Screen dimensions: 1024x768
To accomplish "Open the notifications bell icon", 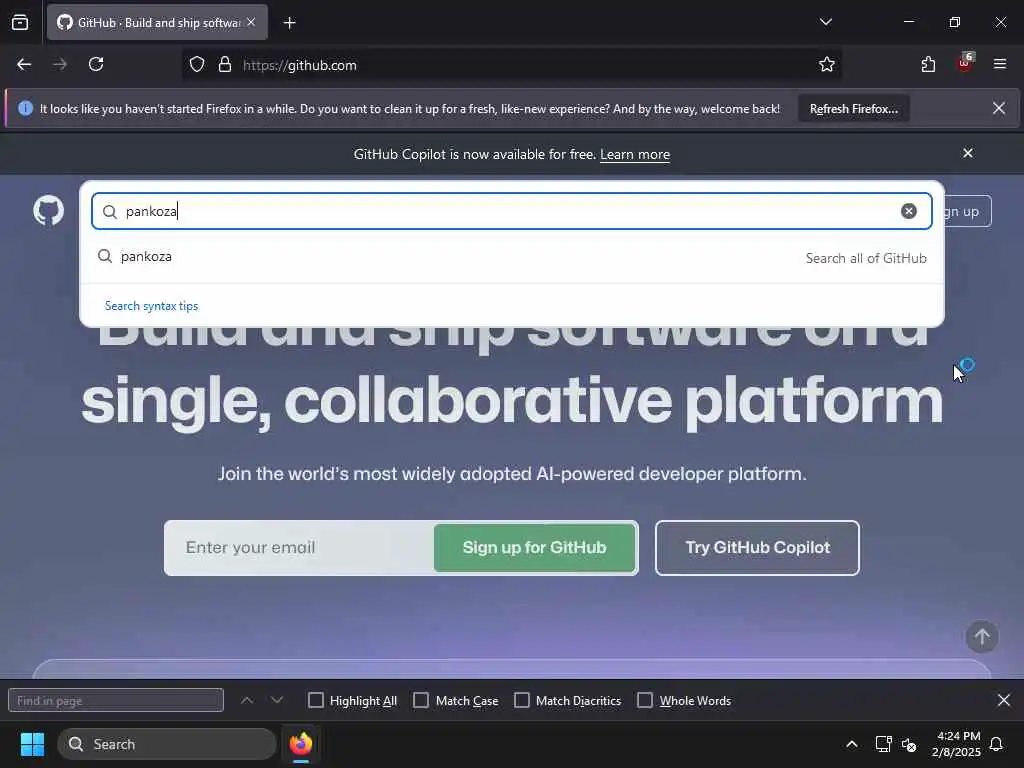I will click(x=997, y=744).
